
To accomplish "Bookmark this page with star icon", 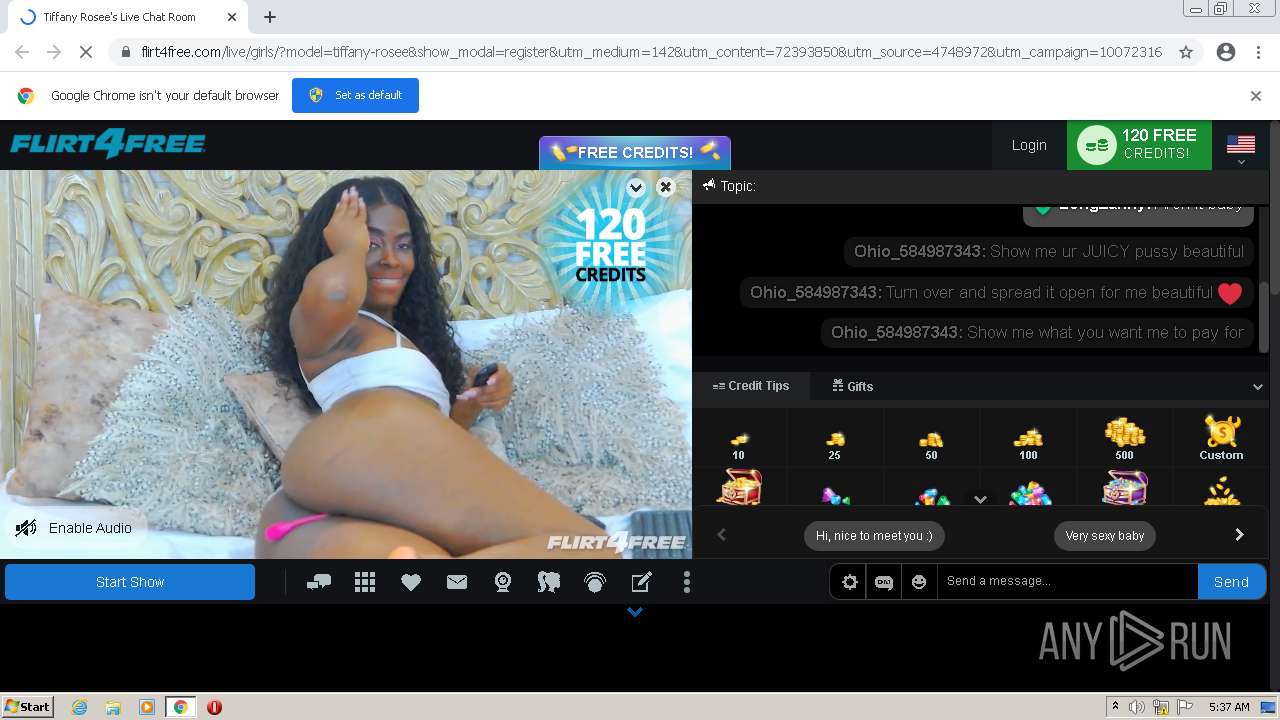I will pos(1186,52).
